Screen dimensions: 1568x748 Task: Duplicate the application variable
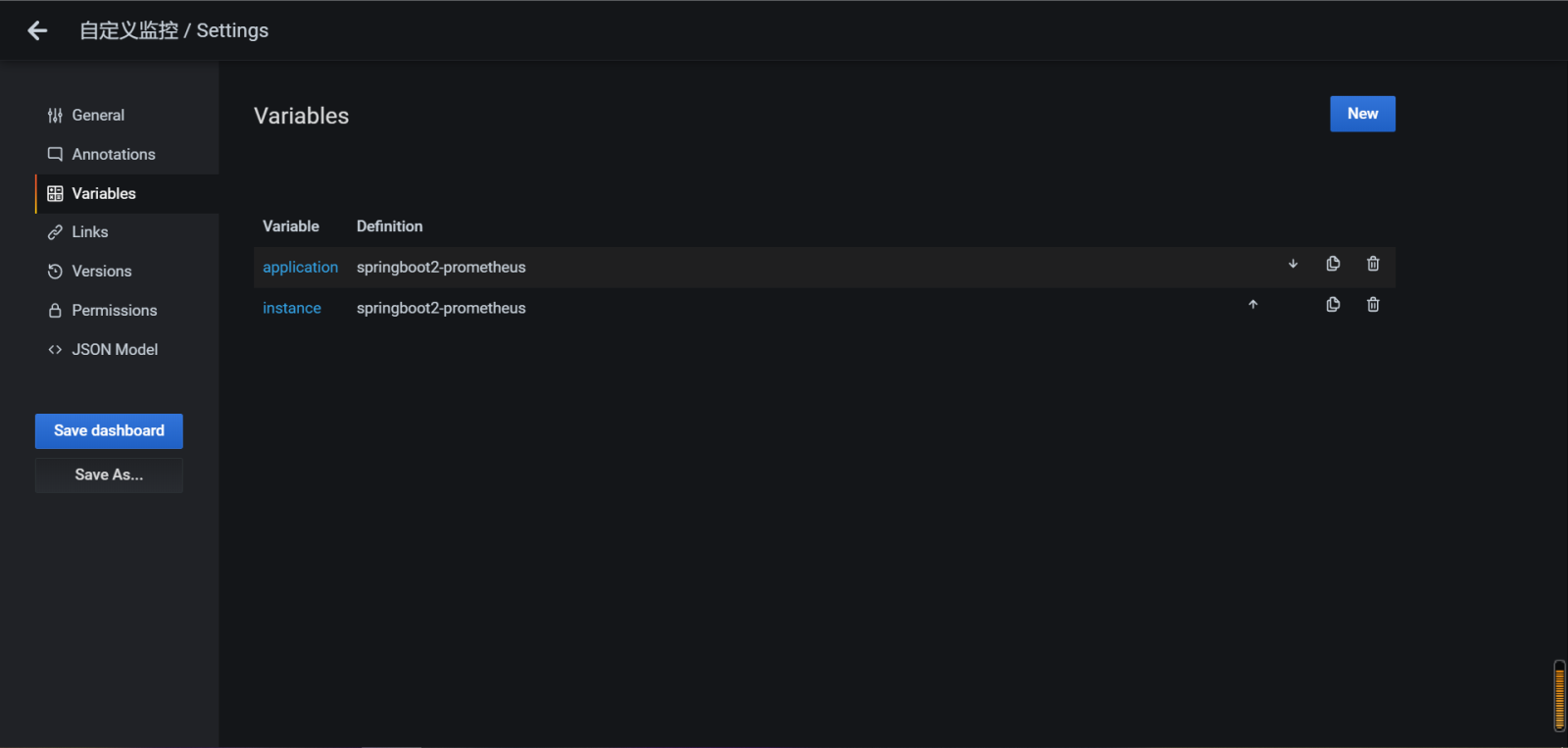(1333, 264)
